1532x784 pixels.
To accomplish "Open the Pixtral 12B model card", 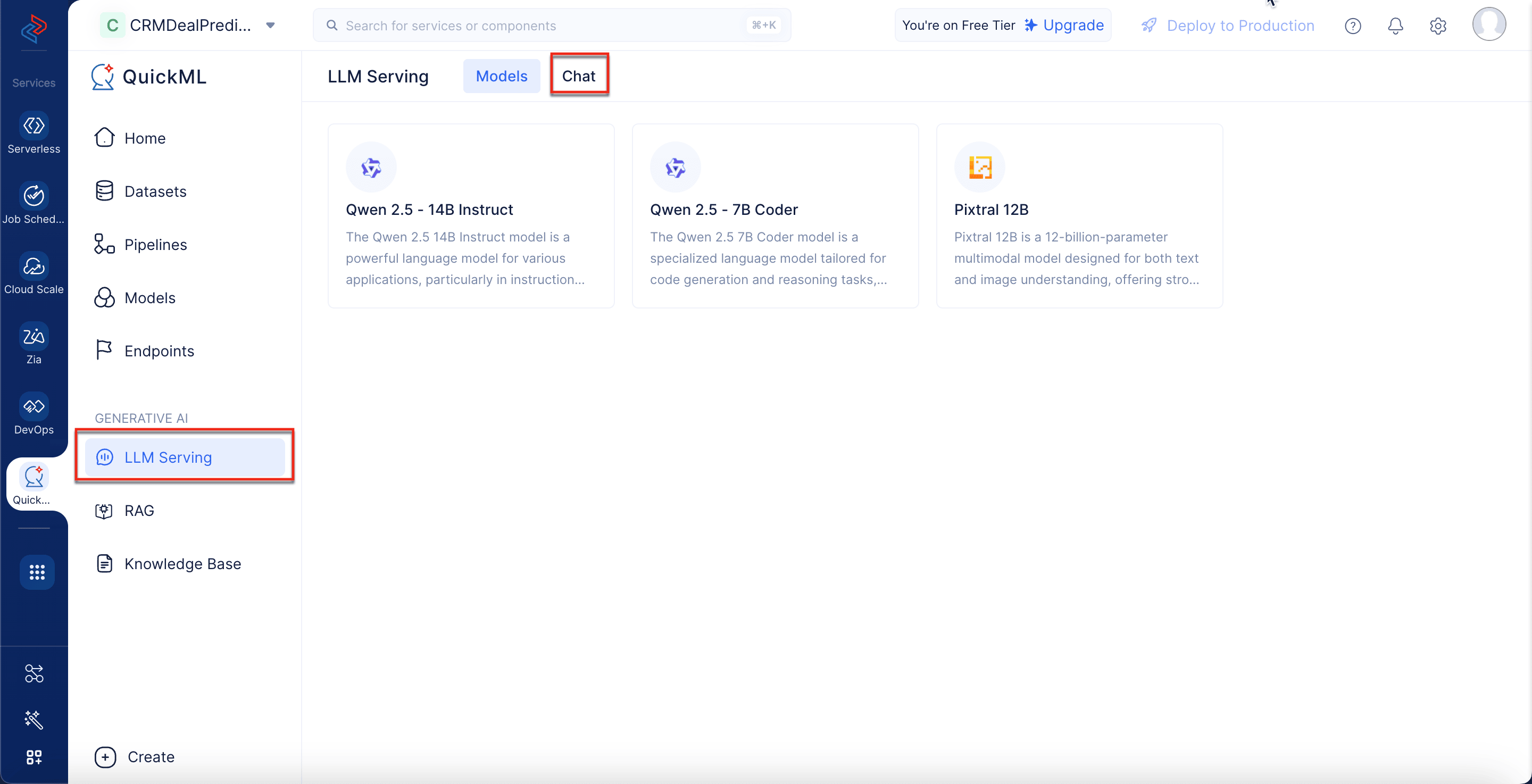I will (x=1079, y=216).
